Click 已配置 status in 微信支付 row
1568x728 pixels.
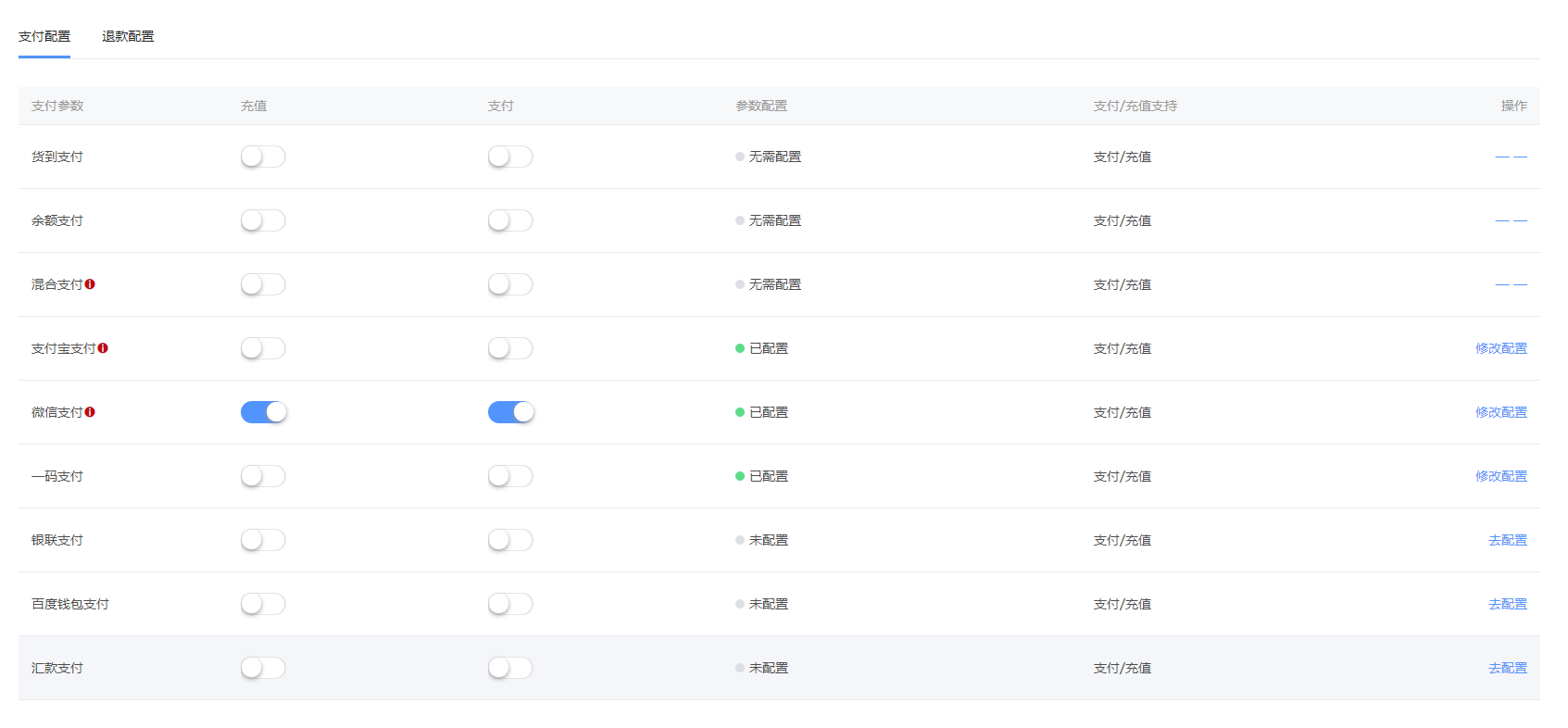coord(761,412)
